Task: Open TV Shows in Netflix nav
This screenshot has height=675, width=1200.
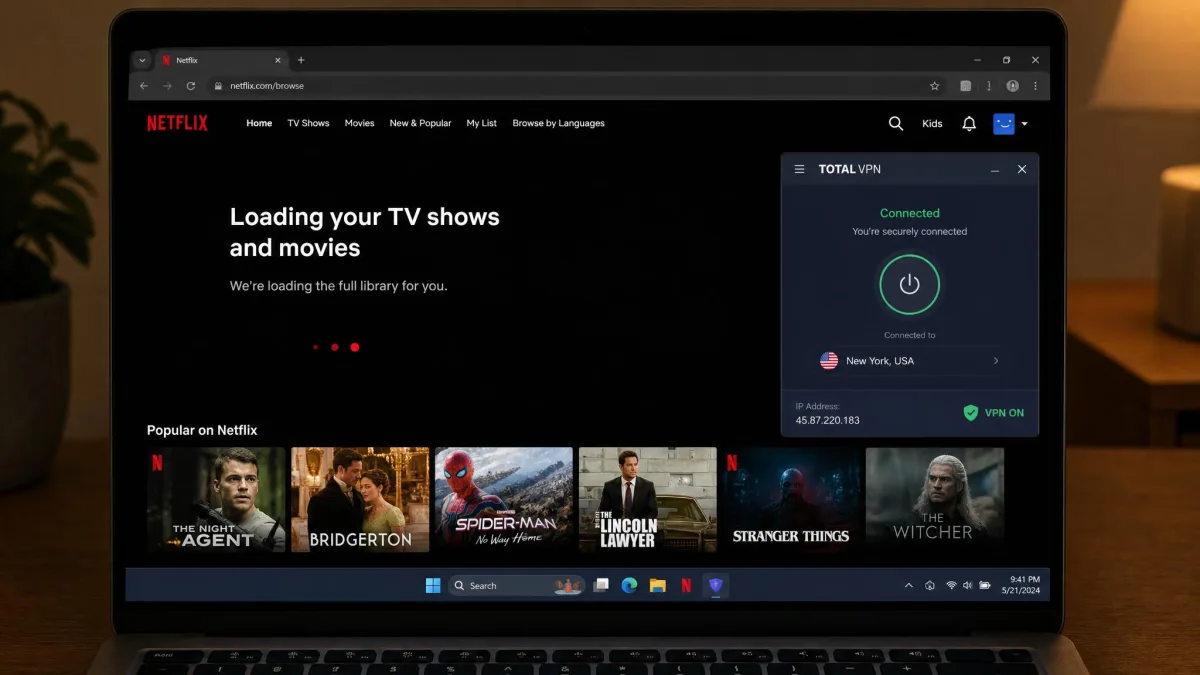Action: point(308,123)
